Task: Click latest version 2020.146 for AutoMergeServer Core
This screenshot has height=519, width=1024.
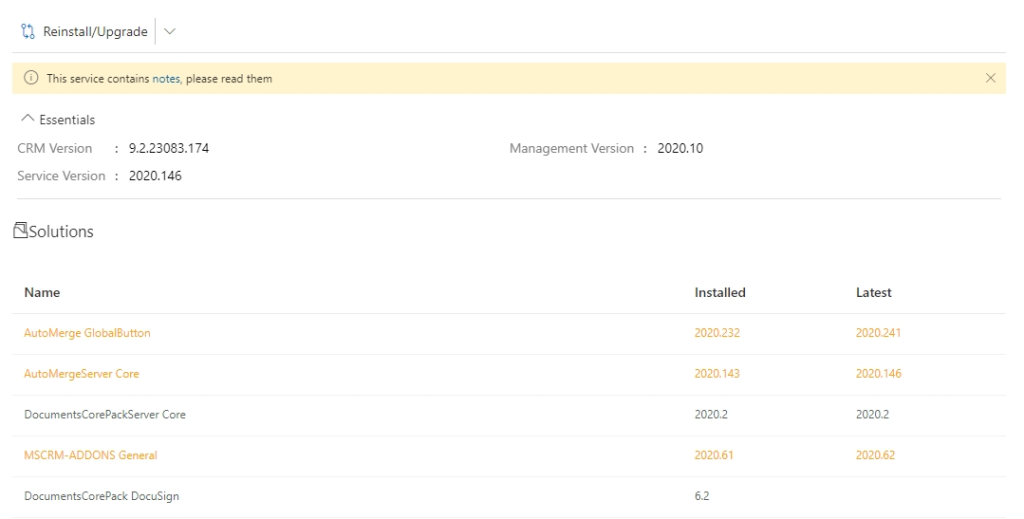Action: pyautogui.click(x=878, y=373)
